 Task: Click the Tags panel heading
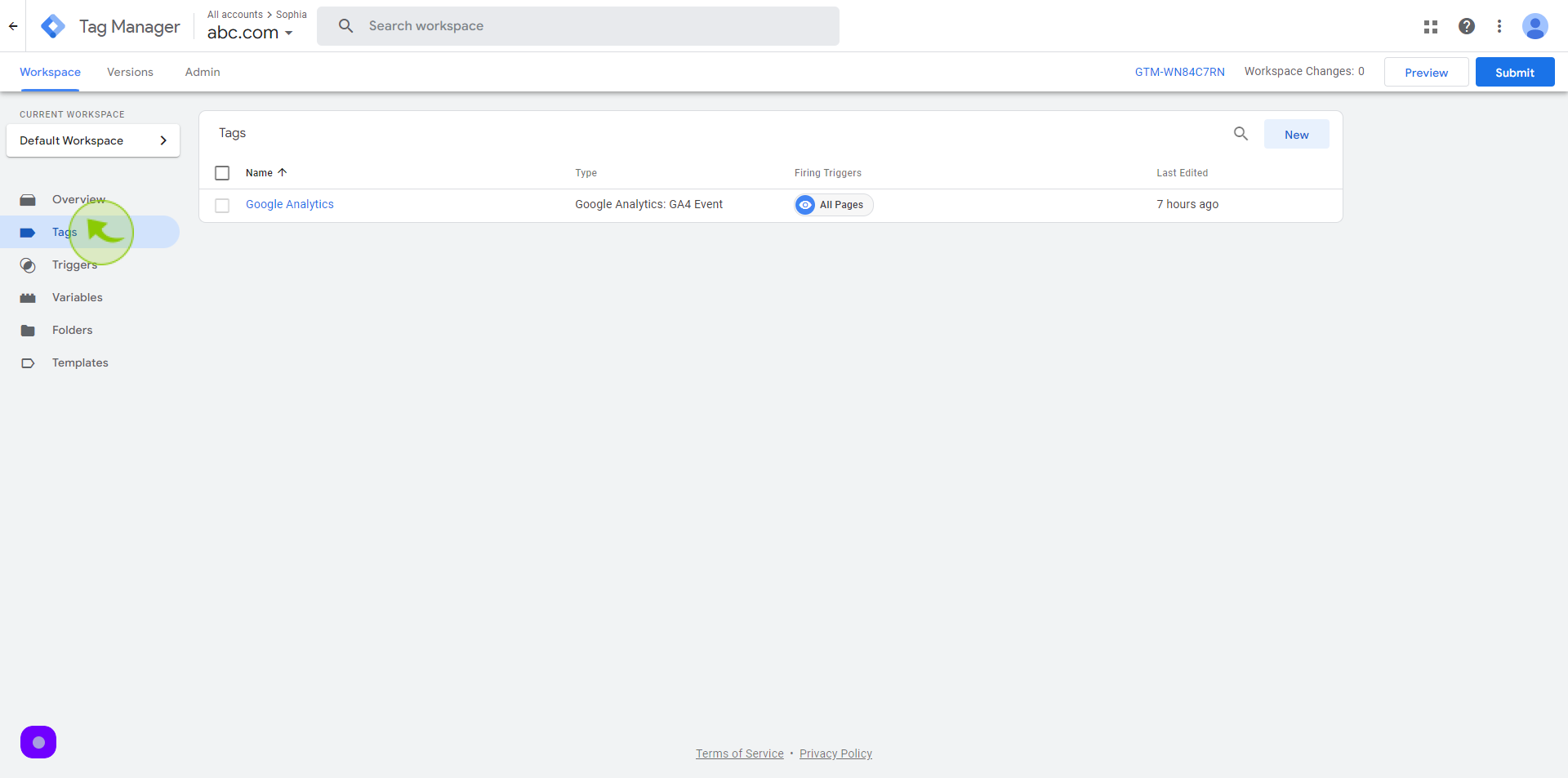point(232,133)
